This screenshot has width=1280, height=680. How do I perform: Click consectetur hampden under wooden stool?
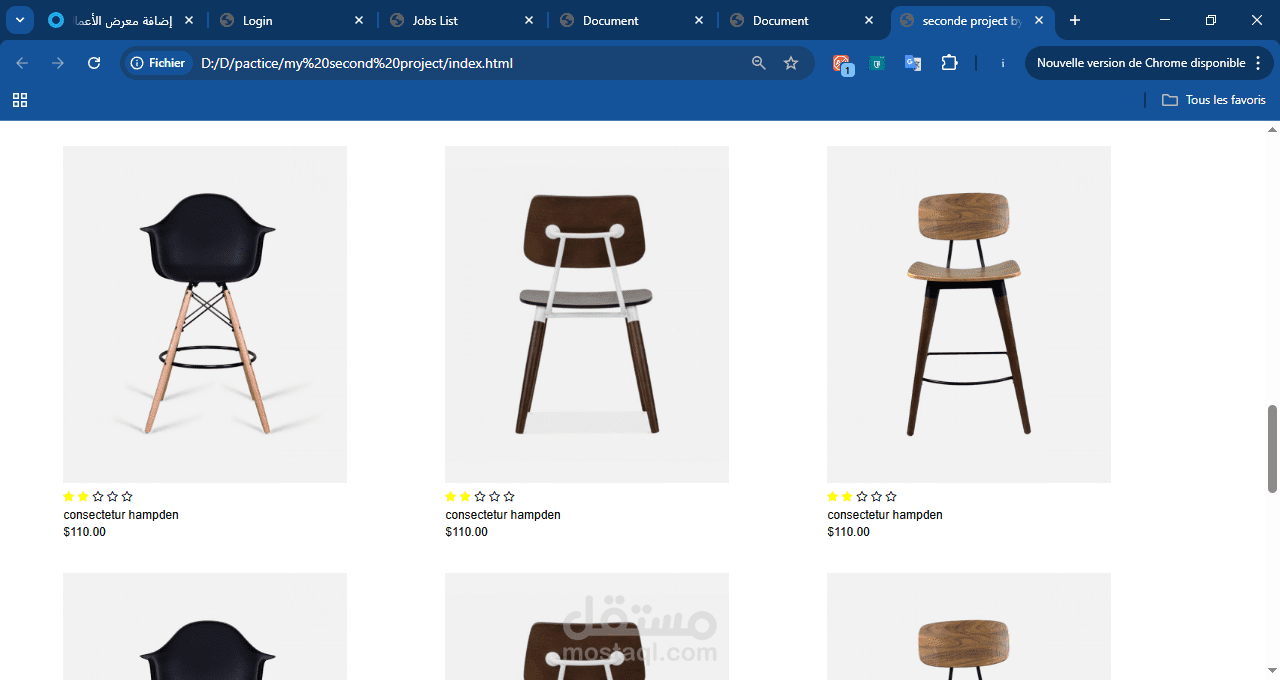885,515
